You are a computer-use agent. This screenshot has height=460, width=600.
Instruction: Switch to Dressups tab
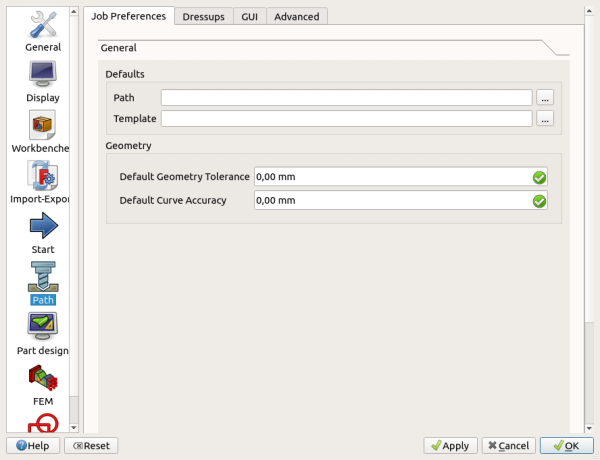204,17
